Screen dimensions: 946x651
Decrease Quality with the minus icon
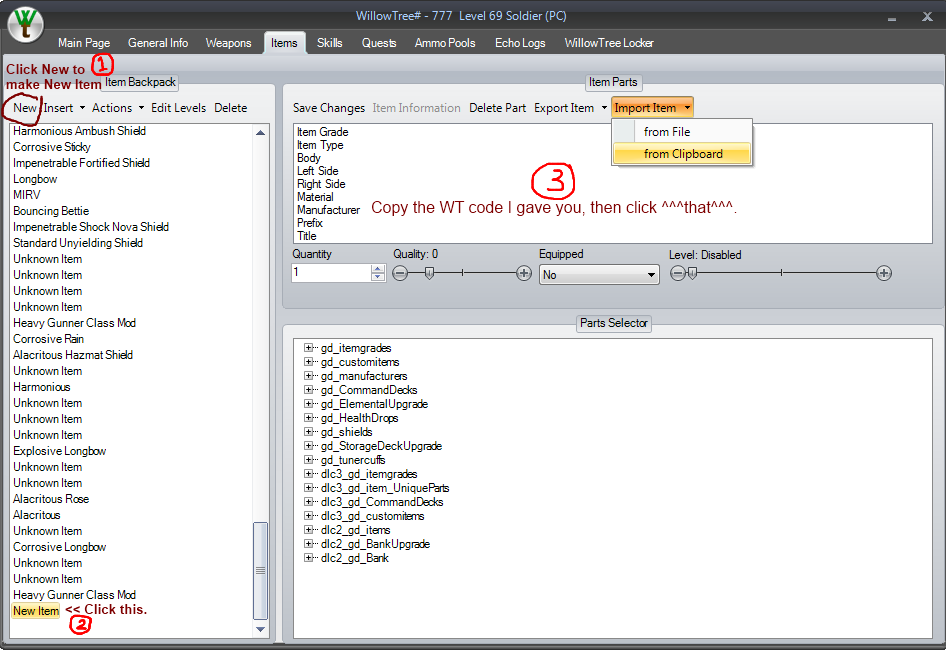400,274
